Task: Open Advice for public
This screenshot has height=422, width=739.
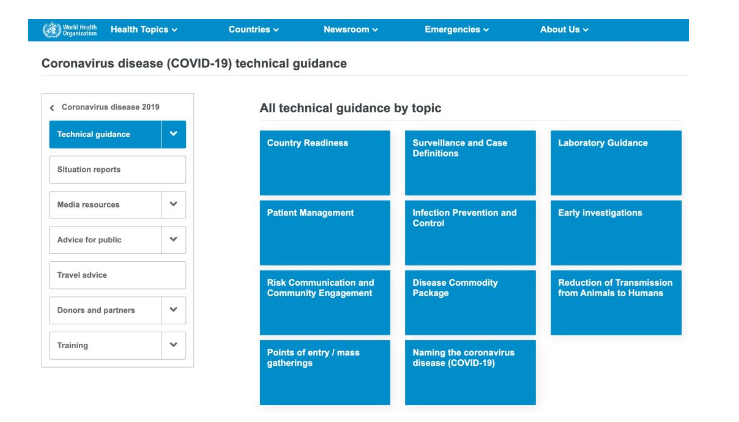Action: click(105, 240)
